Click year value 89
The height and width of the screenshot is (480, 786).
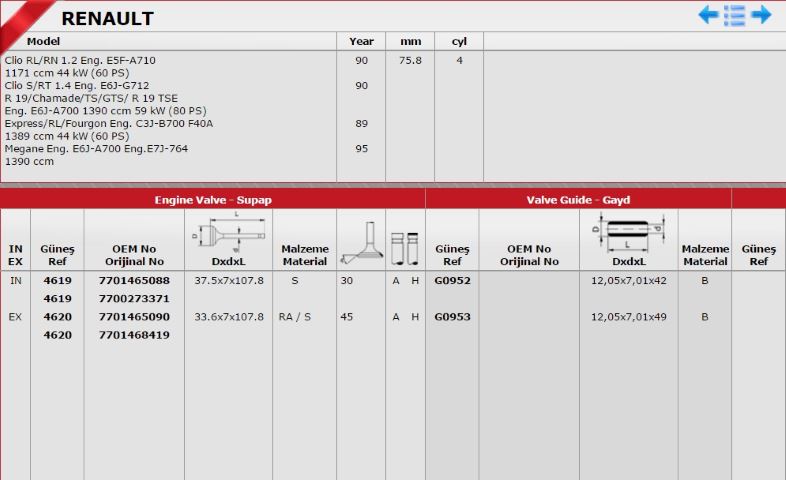point(361,124)
